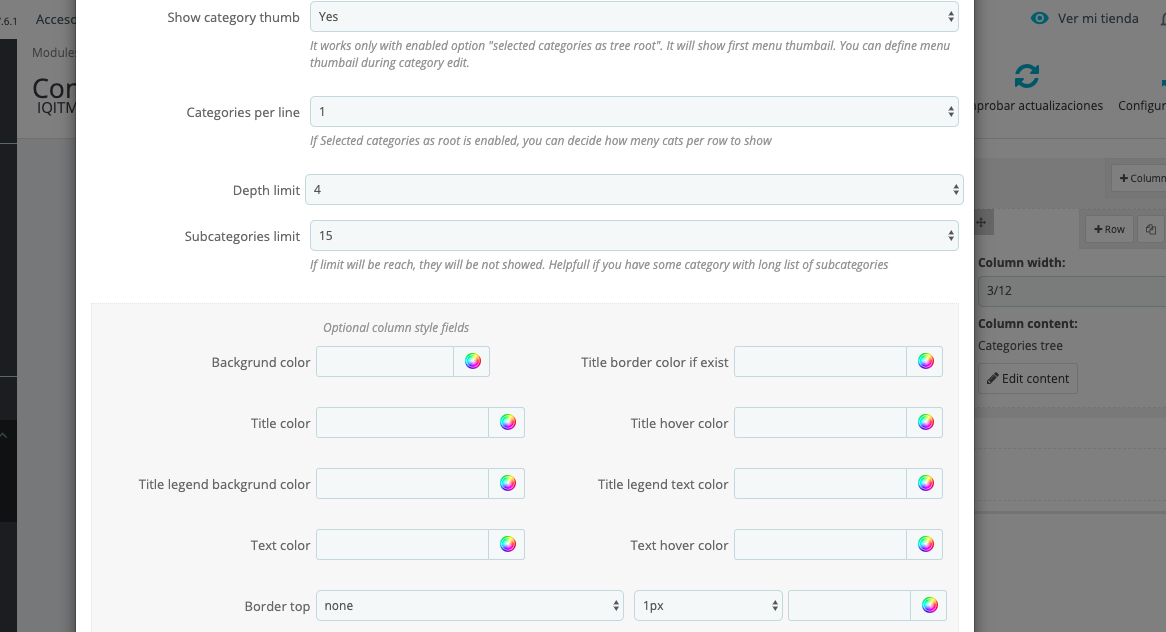1166x632 pixels.
Task: Click the refresh updates icon
Action: pos(1026,77)
